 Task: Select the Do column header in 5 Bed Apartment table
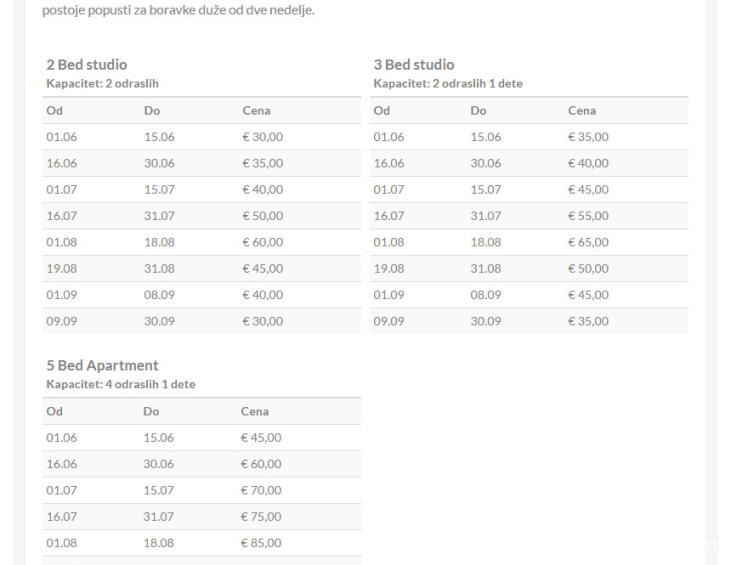point(151,411)
